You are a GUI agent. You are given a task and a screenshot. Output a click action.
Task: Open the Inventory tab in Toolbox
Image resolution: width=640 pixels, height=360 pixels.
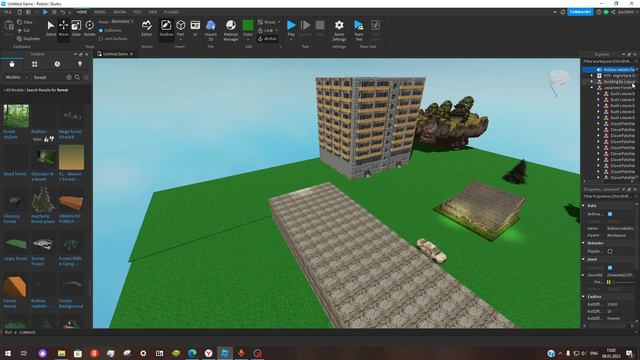point(35,64)
